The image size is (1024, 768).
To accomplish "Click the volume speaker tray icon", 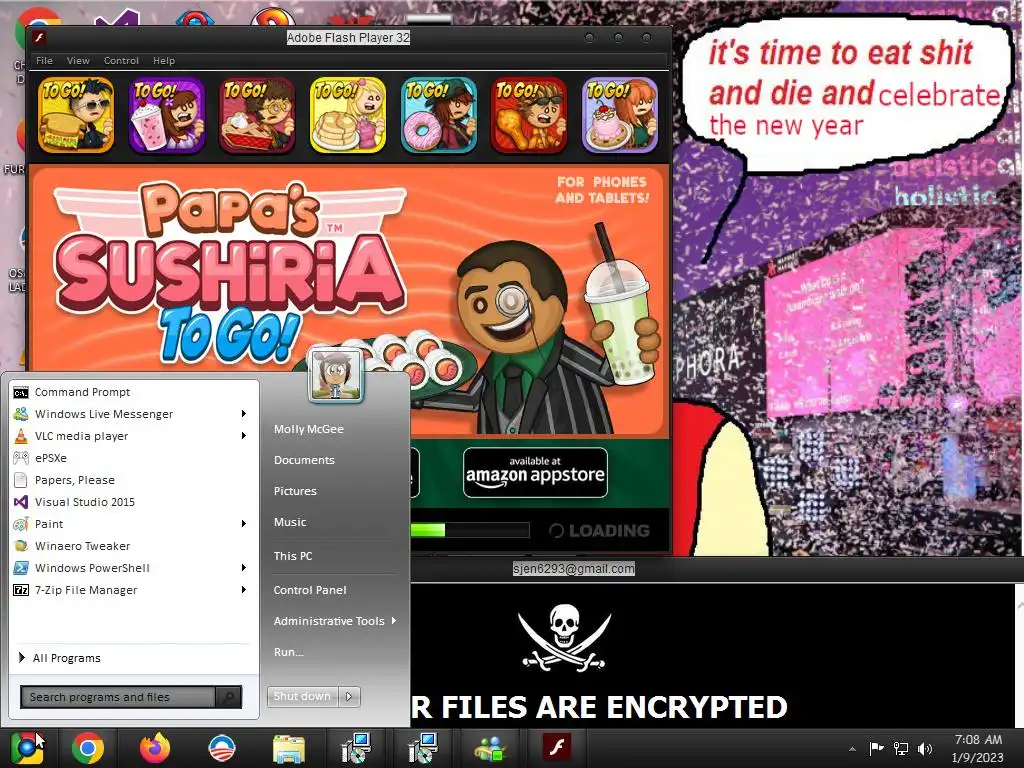I will click(x=925, y=749).
